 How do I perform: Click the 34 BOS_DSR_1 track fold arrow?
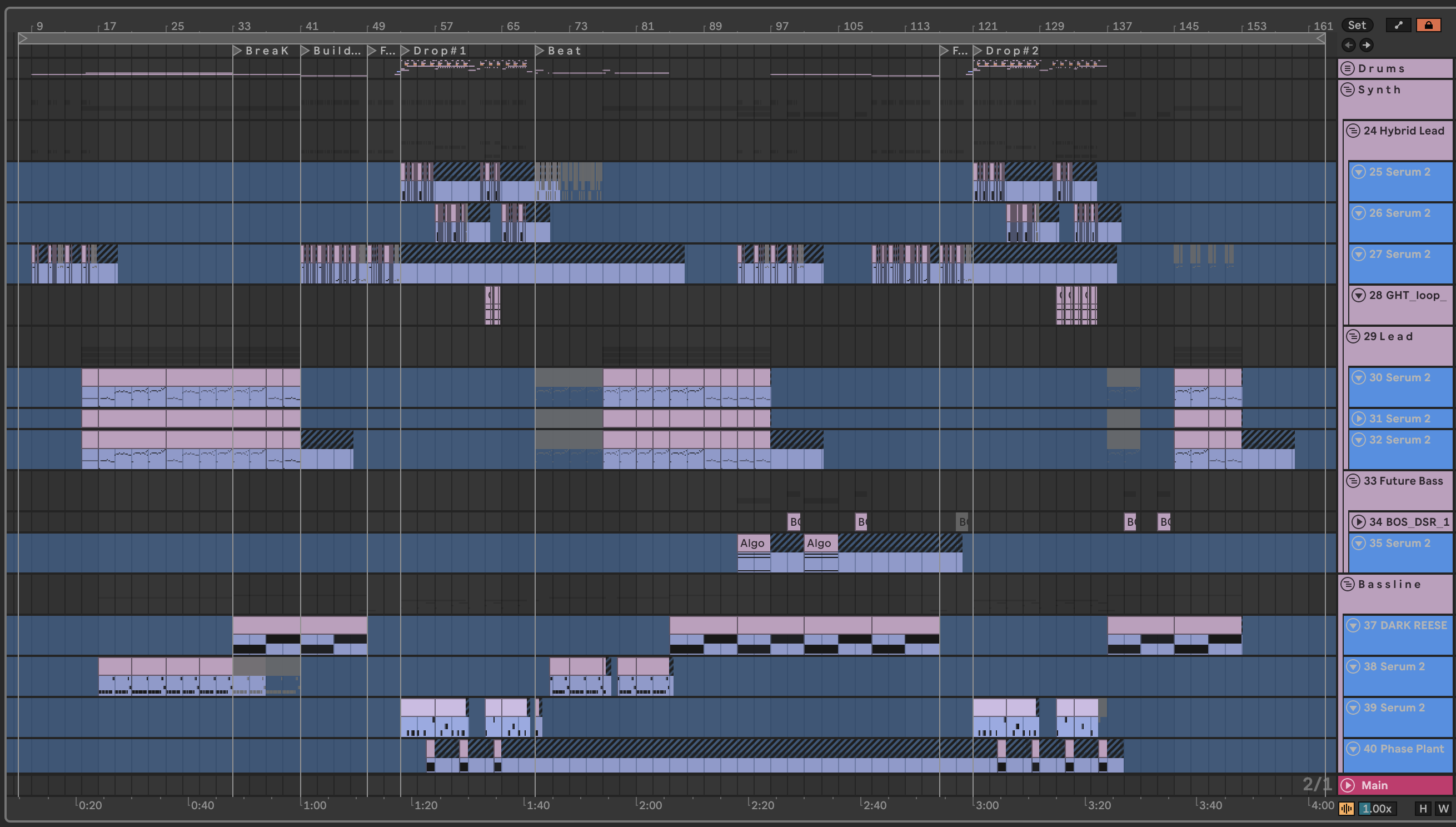pos(1358,522)
